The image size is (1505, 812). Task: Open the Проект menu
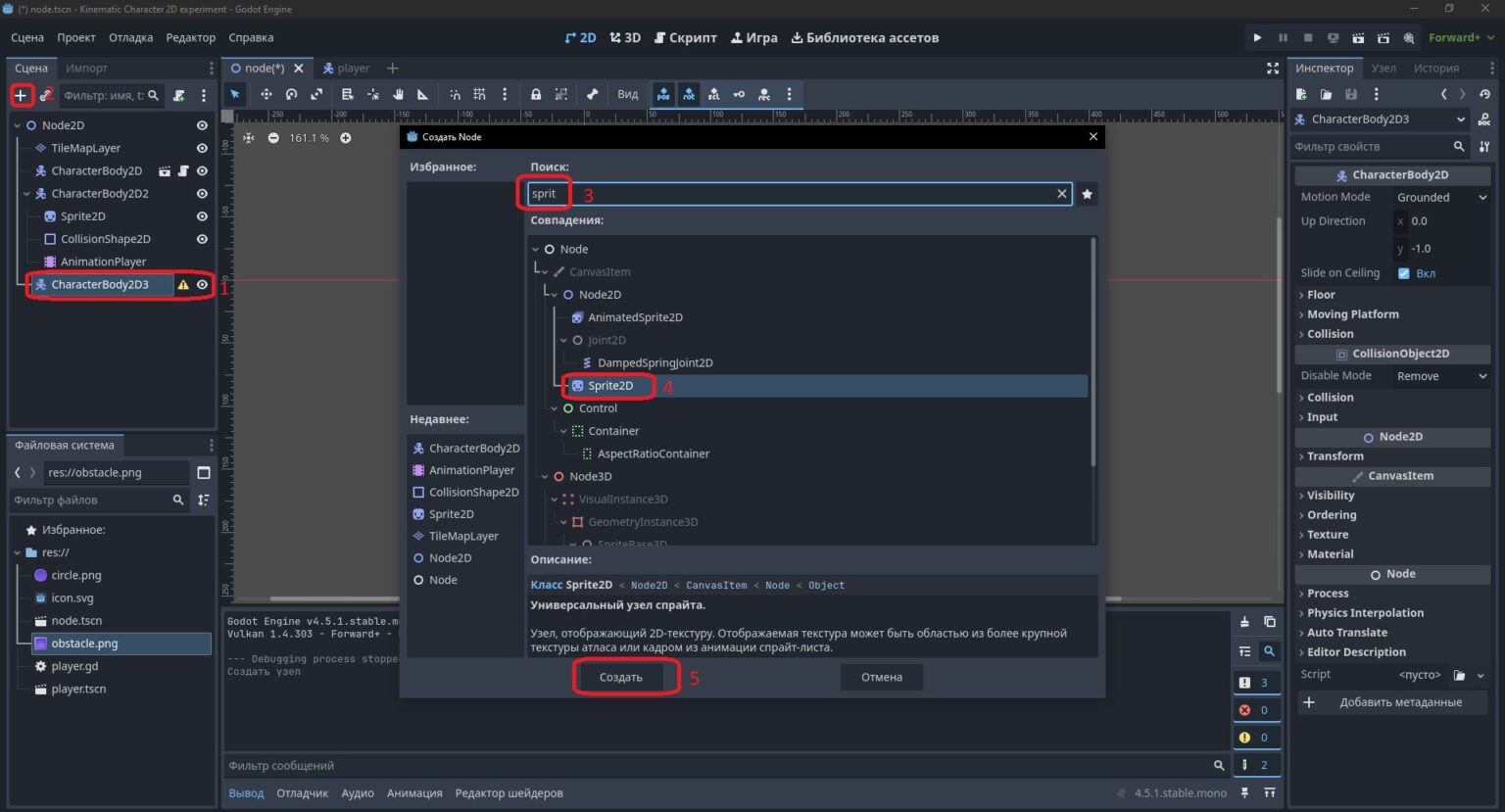pyautogui.click(x=76, y=37)
